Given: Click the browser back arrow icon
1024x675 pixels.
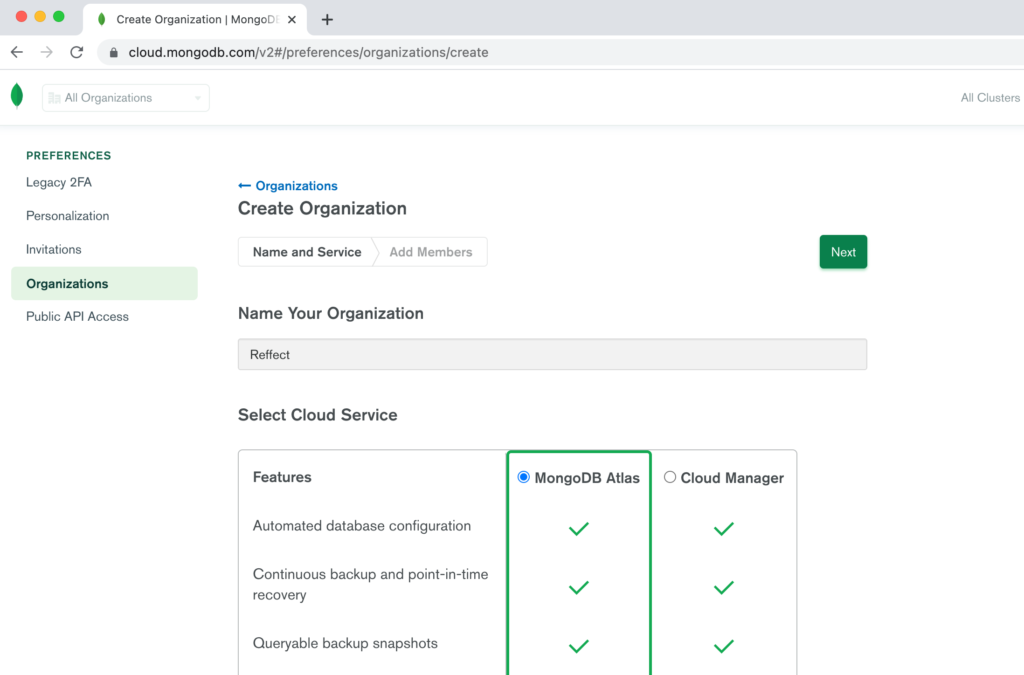Looking at the screenshot, I should 17,52.
